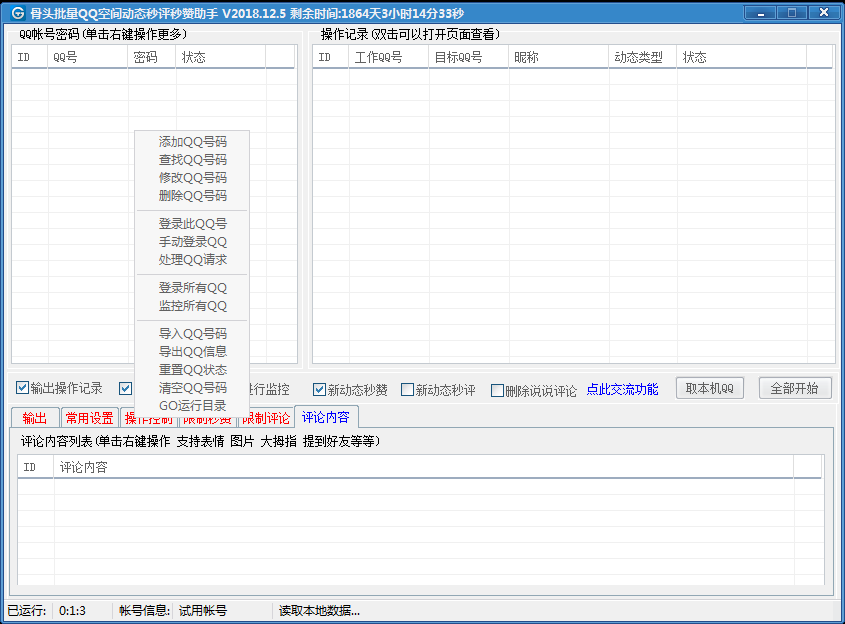Click the ID header in QQ accounts list

click(x=30, y=57)
